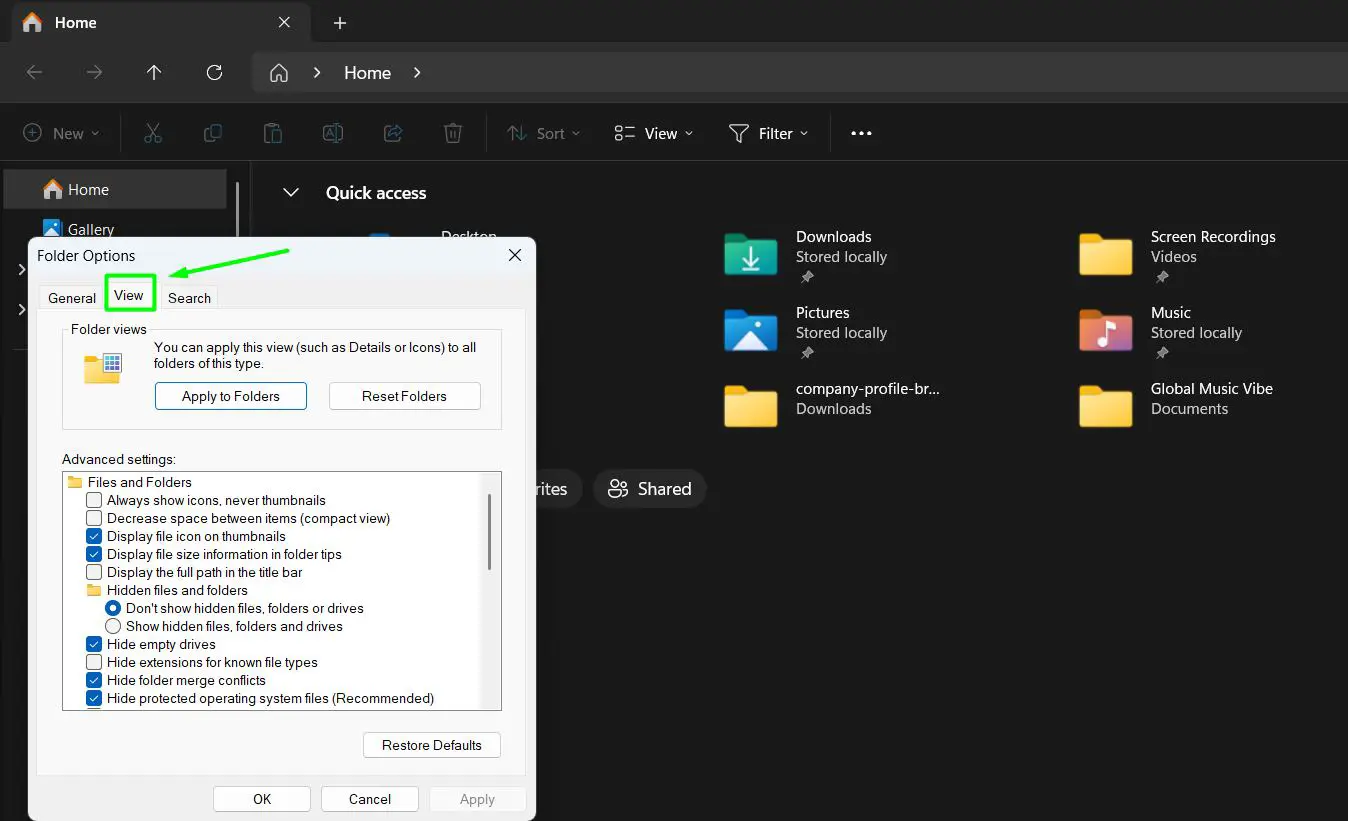Select the Copy icon in the toolbar
Image resolution: width=1348 pixels, height=821 pixels.
tap(213, 132)
